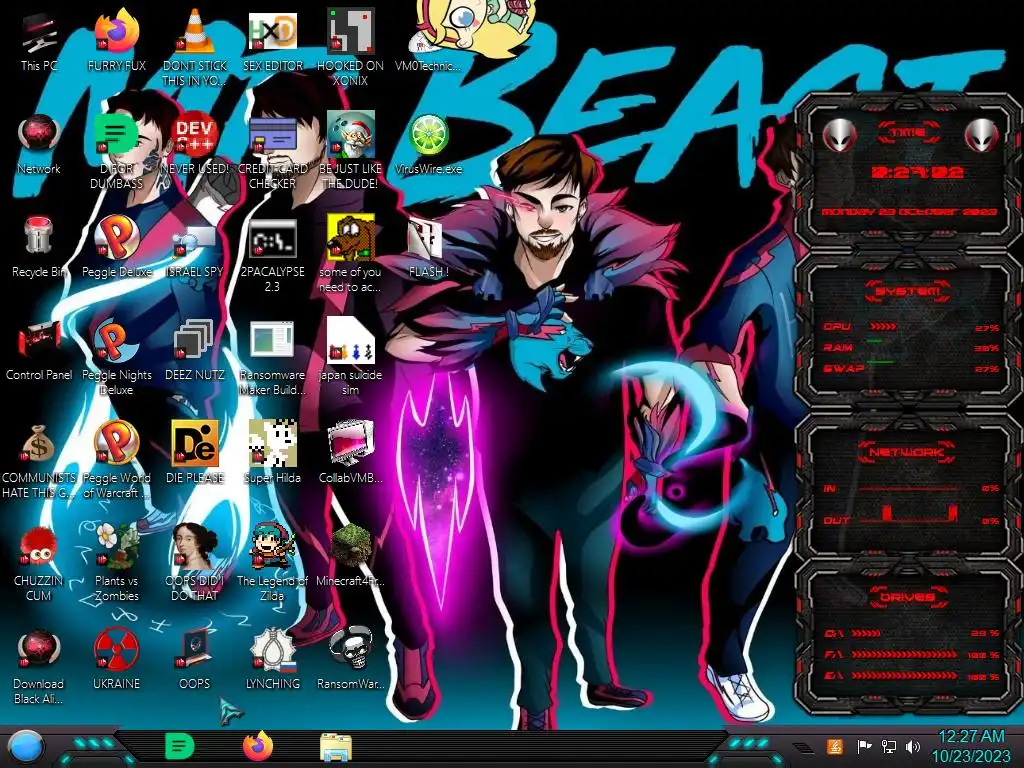Click the left alien head on widget
This screenshot has width=1024, height=768.
pos(839,135)
